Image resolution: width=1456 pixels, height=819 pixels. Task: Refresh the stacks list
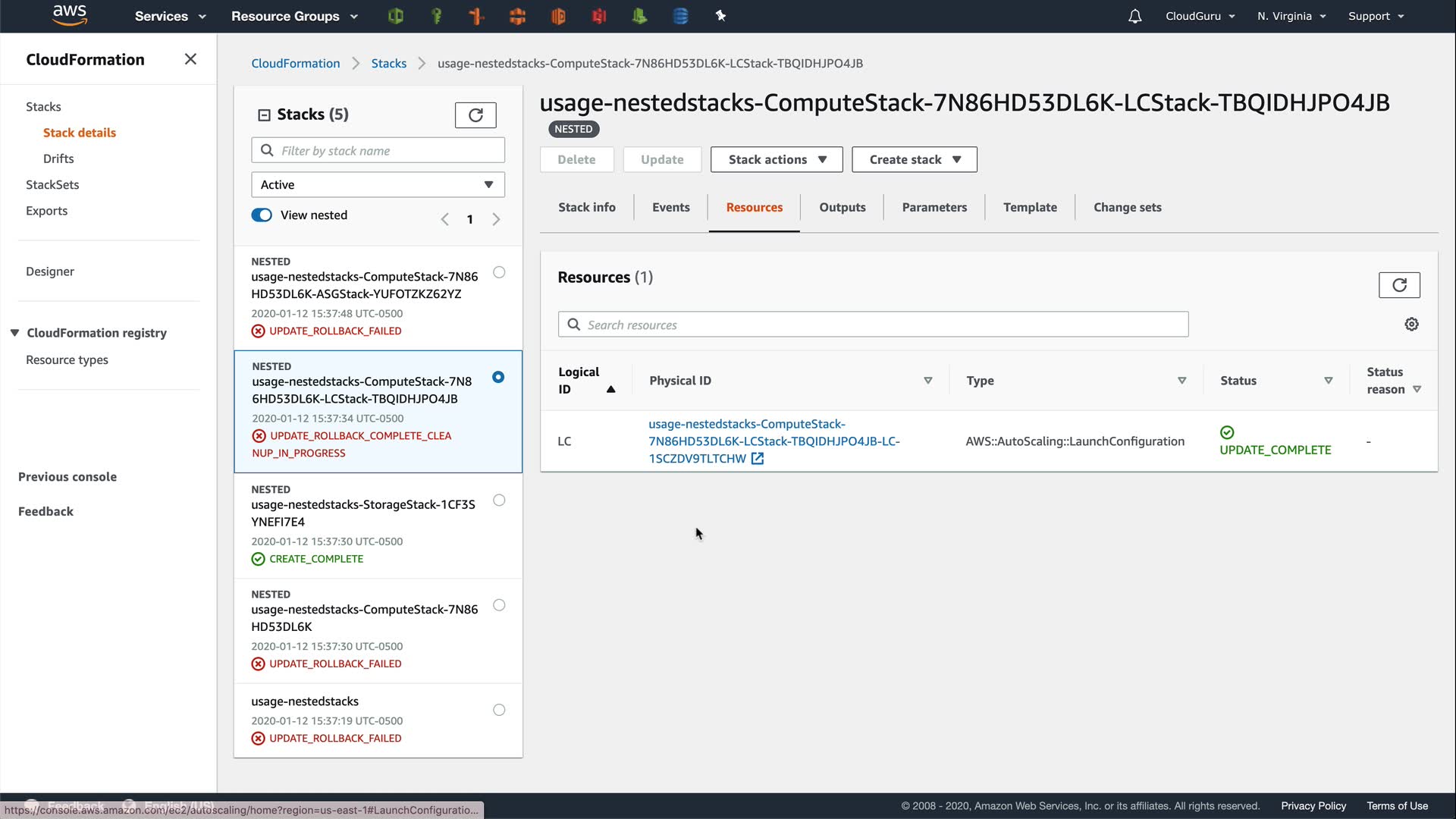pyautogui.click(x=475, y=115)
